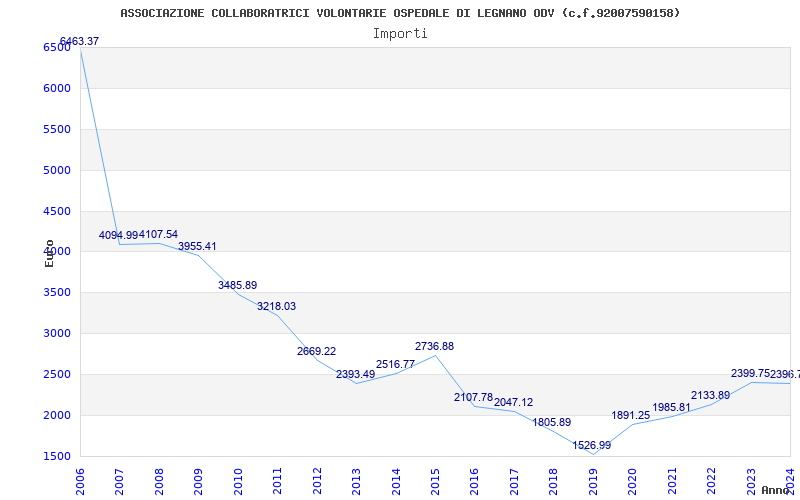
Task: Click the 2018 year label on x-axis
Action: tap(554, 481)
